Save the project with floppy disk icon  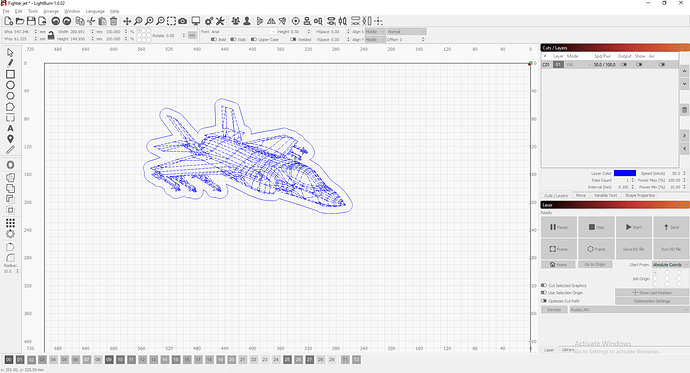click(31, 21)
